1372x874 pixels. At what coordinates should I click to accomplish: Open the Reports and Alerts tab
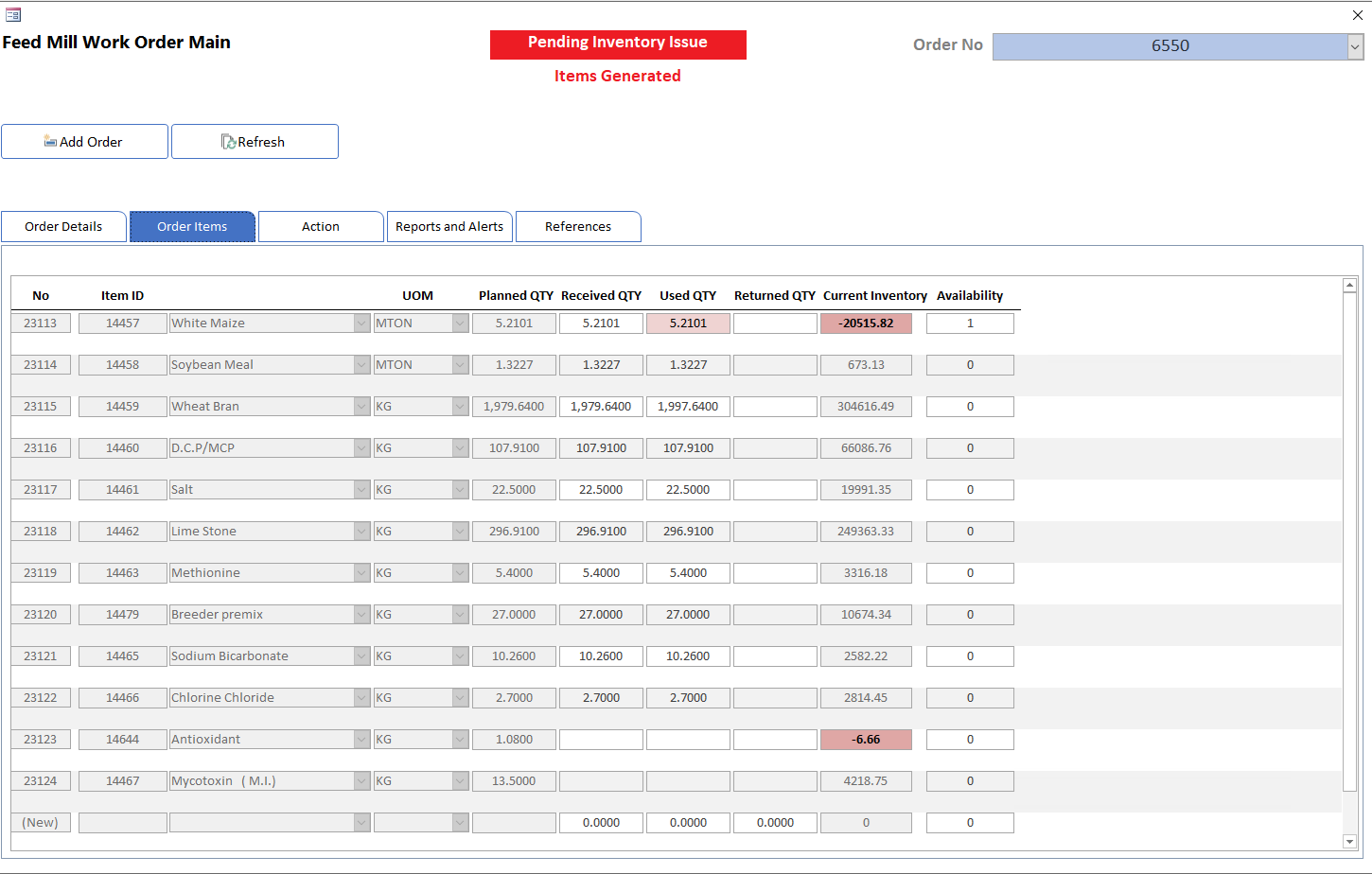pos(449,227)
